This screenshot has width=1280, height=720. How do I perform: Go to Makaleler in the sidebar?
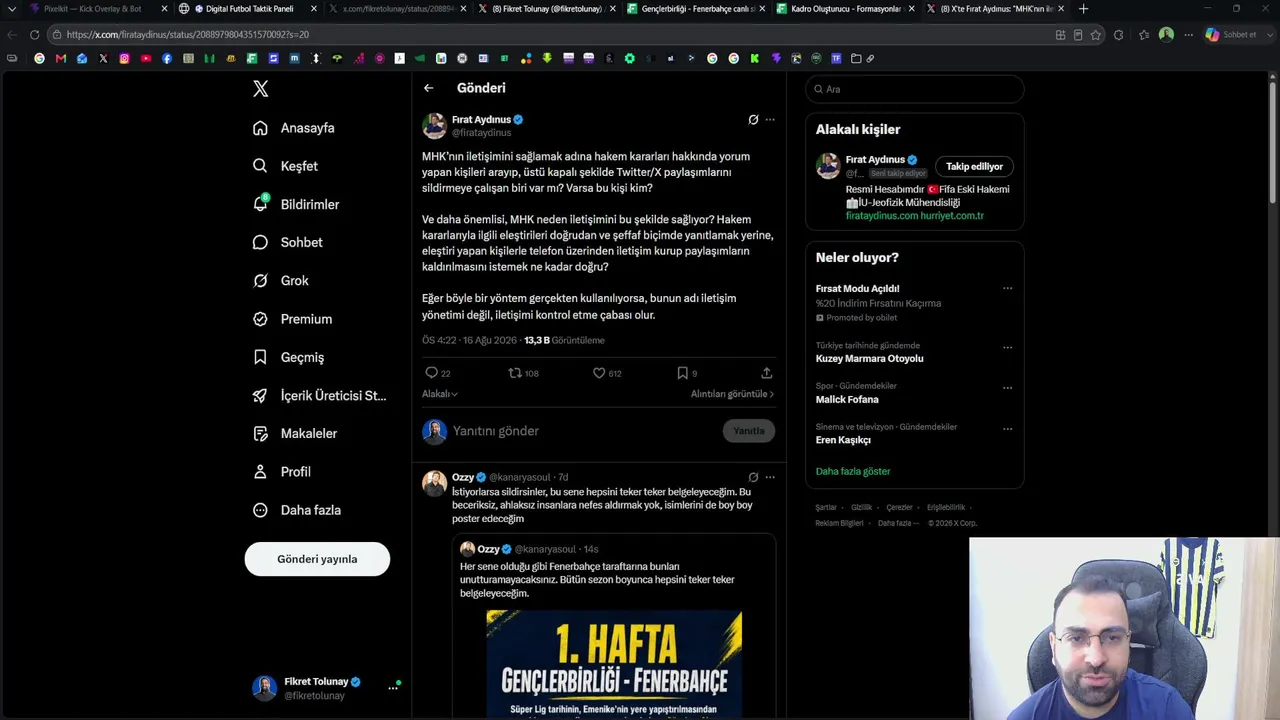click(x=295, y=434)
